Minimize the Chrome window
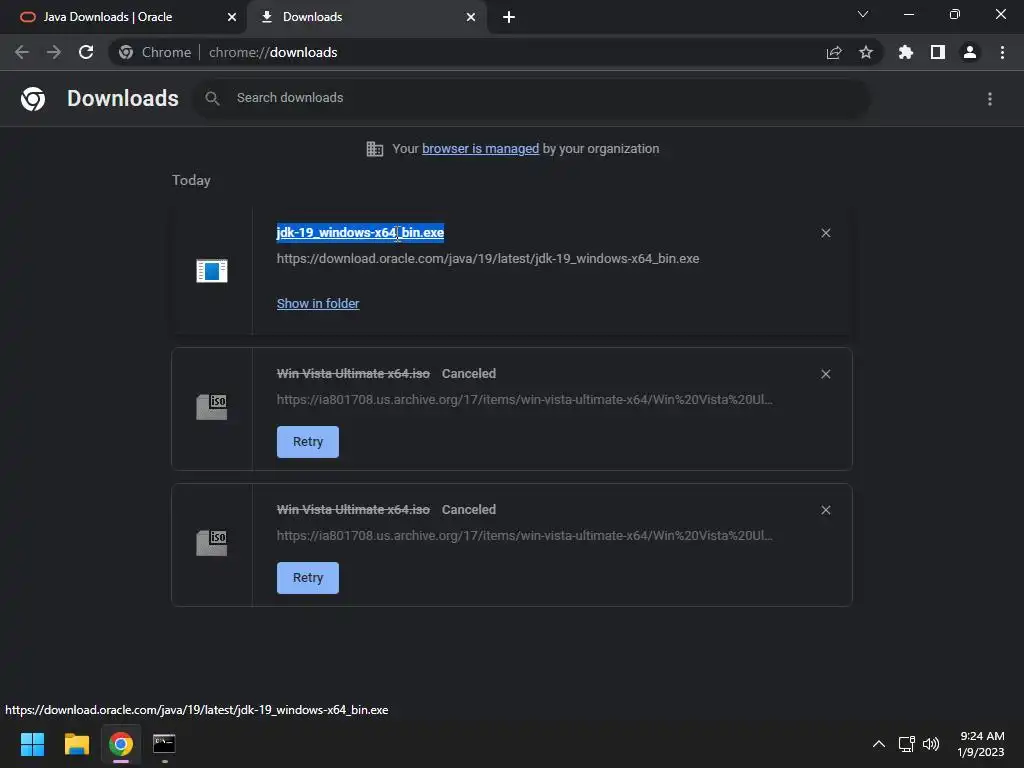Viewport: 1024px width, 768px height. pyautogui.click(x=908, y=14)
